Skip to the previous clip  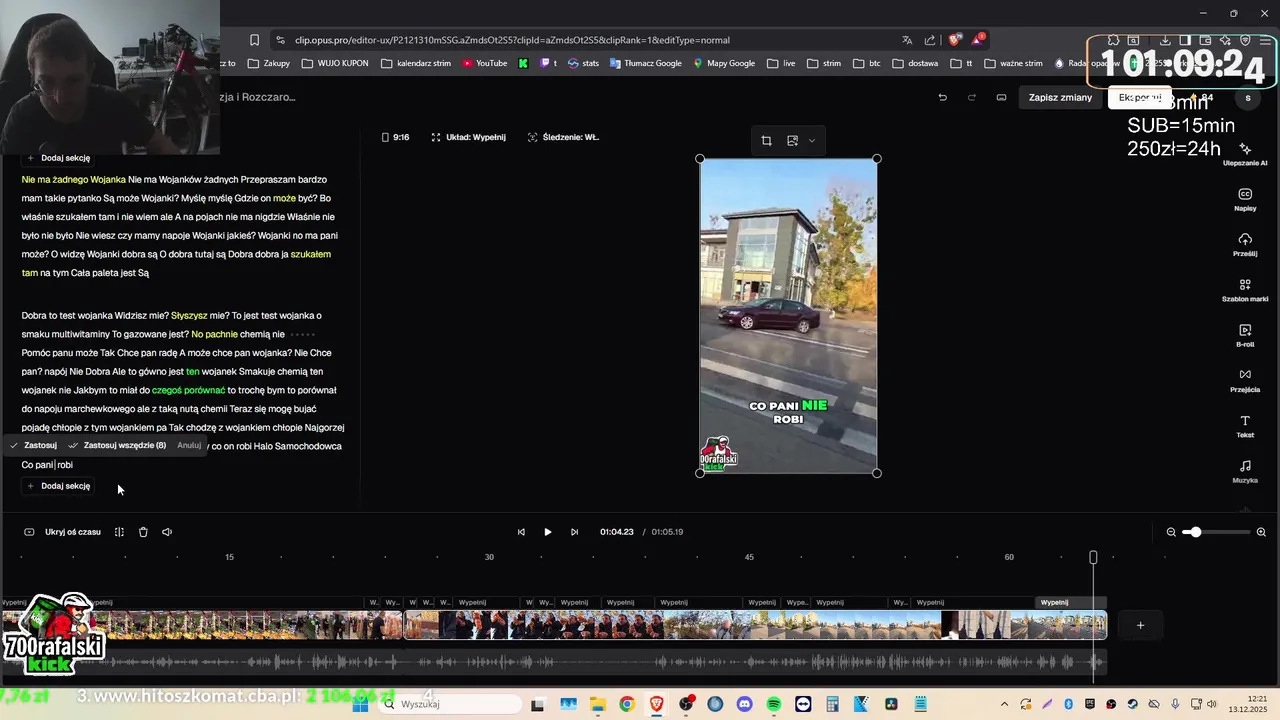(521, 532)
